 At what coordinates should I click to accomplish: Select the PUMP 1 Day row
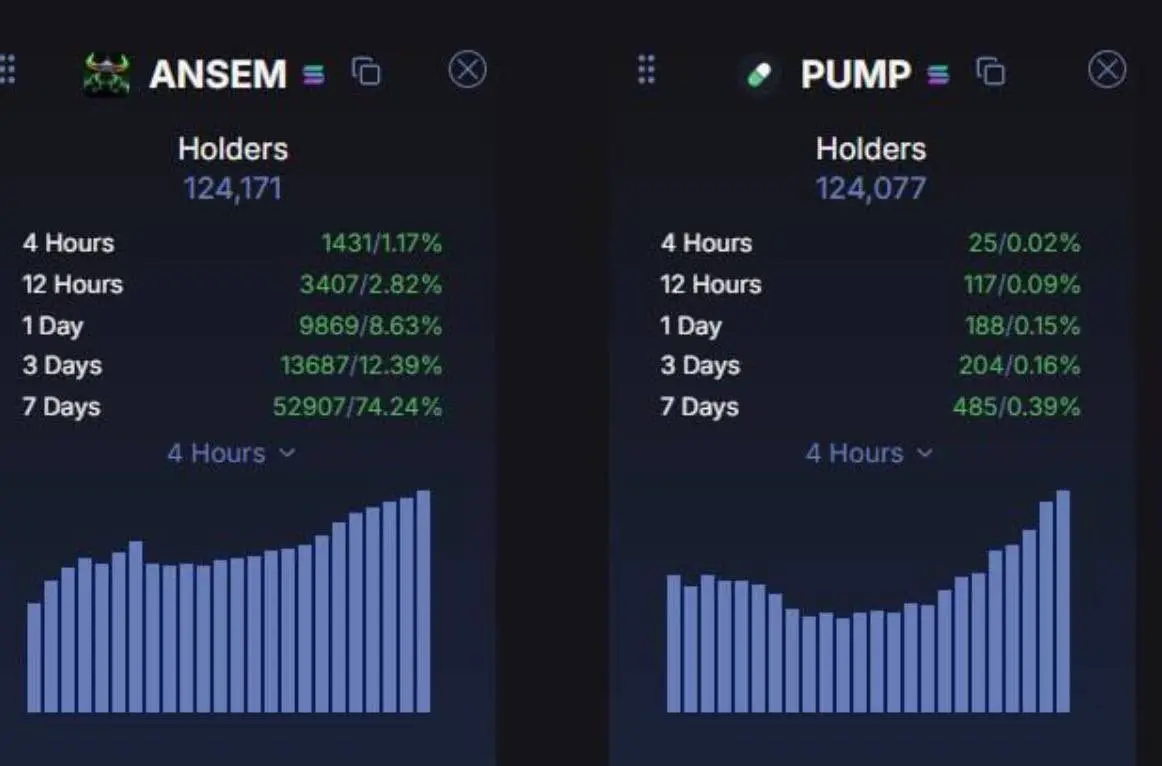[x=871, y=325]
